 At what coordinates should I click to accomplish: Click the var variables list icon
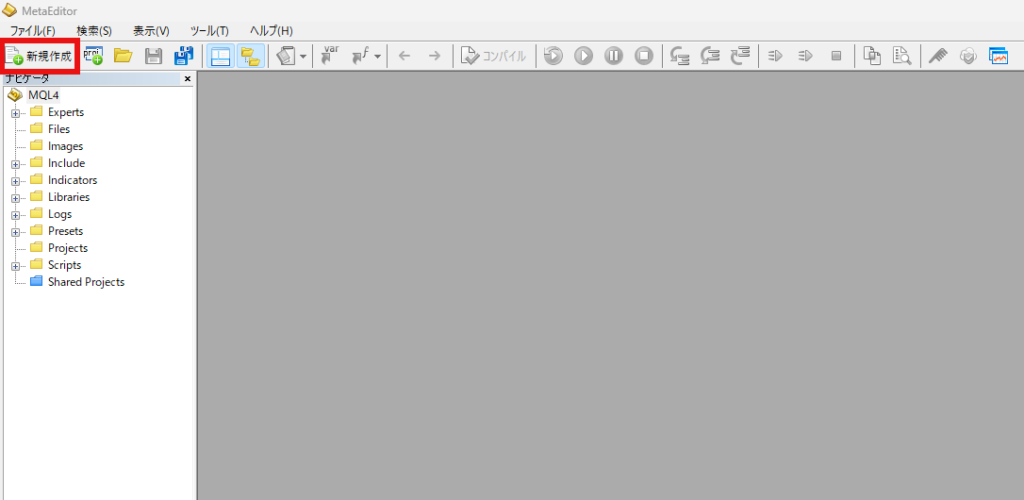330,56
